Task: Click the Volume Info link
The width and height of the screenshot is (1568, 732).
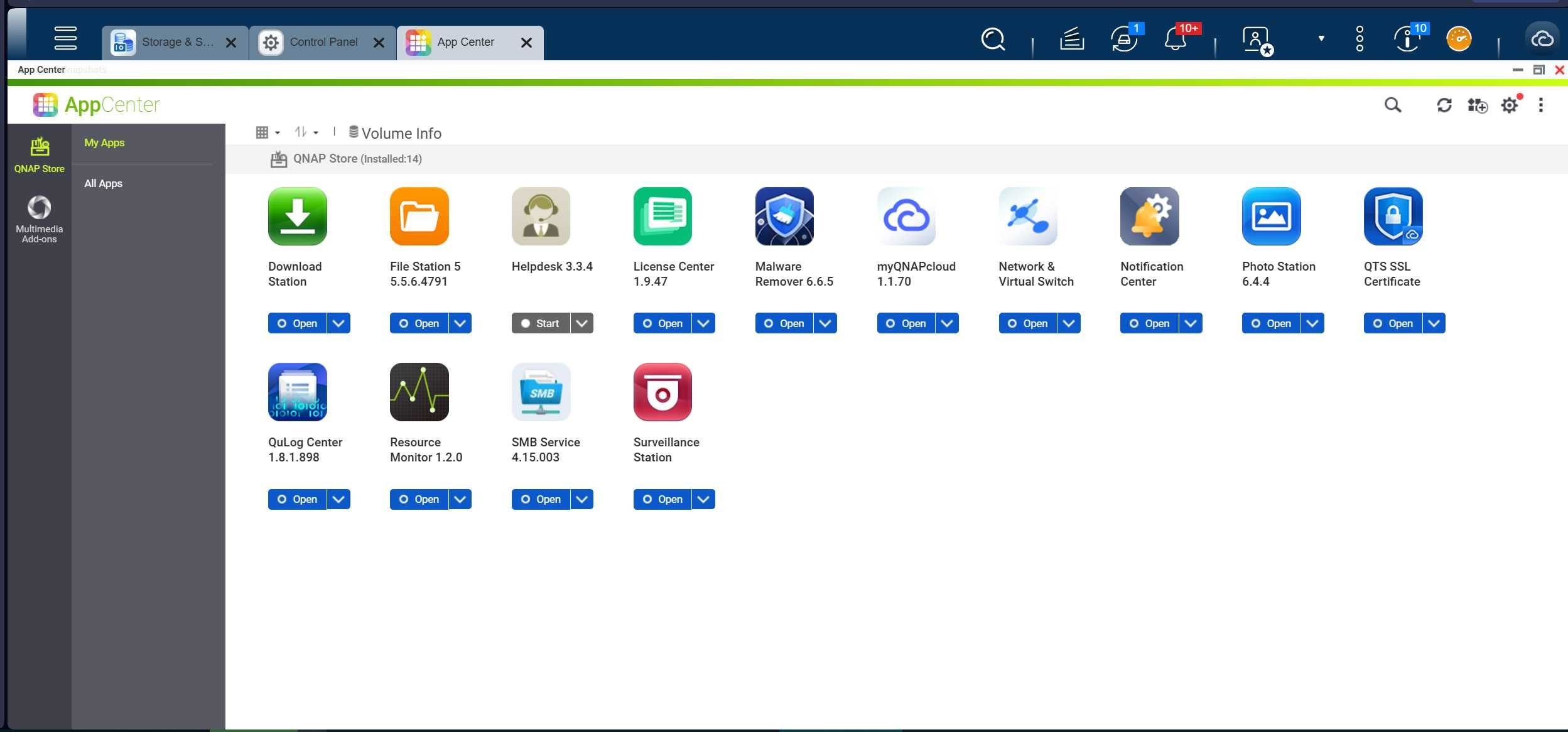Action: point(395,133)
